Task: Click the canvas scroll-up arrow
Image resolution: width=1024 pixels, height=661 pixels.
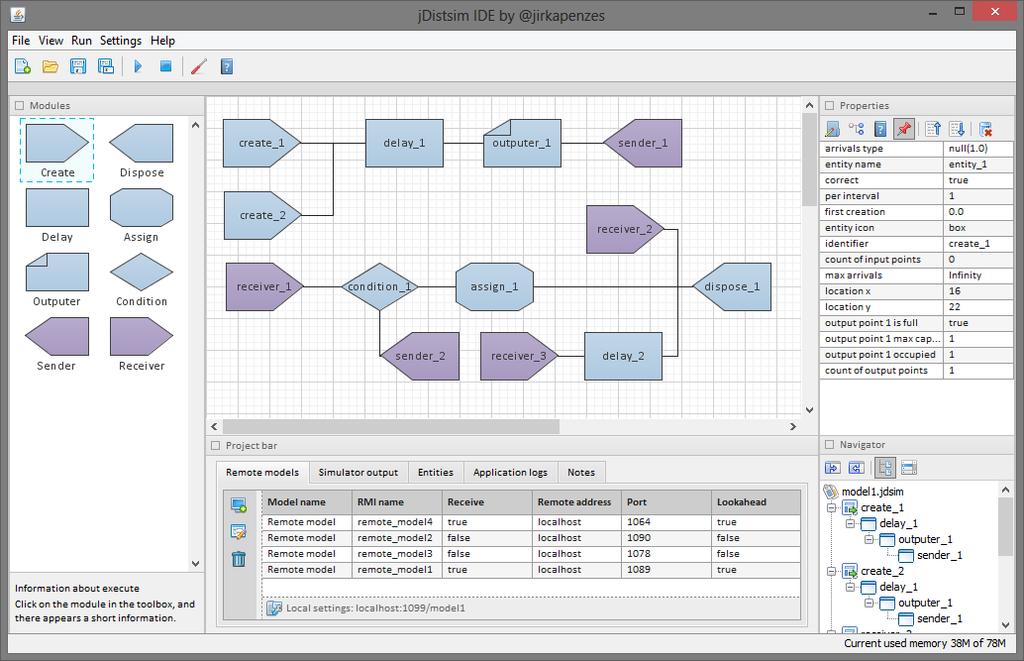Action: pyautogui.click(x=809, y=105)
